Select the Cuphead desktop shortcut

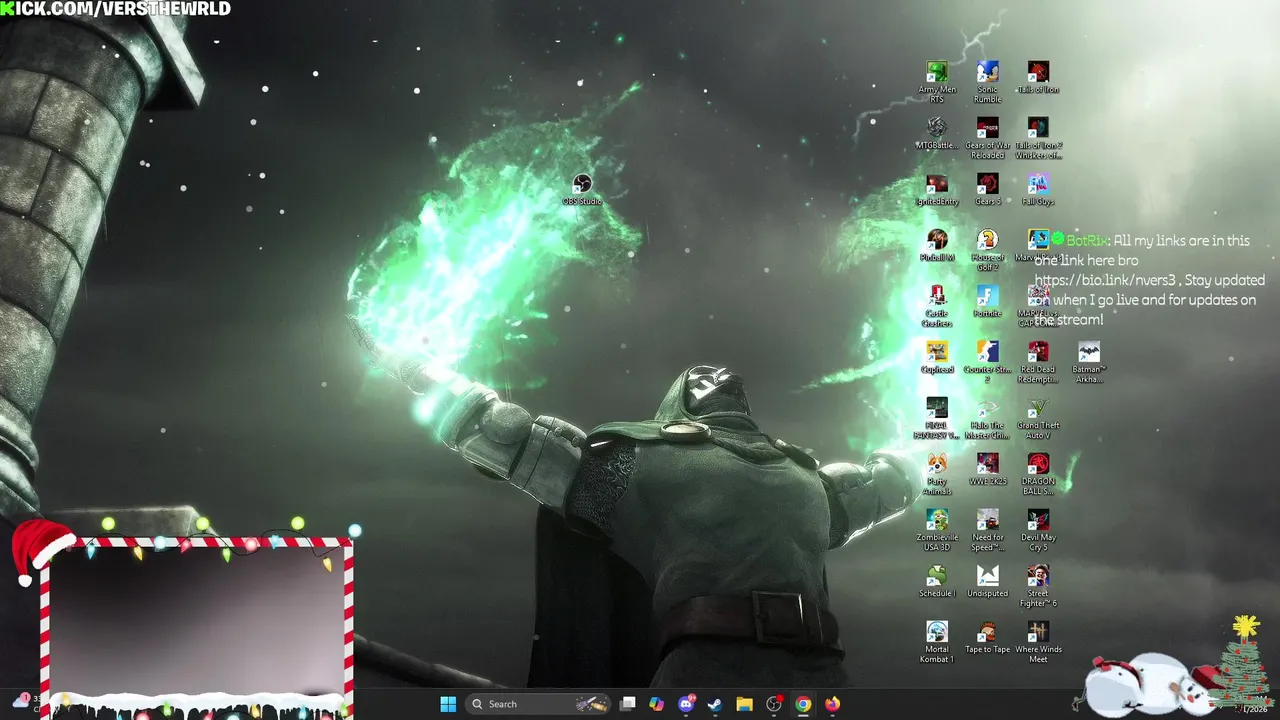point(937,357)
